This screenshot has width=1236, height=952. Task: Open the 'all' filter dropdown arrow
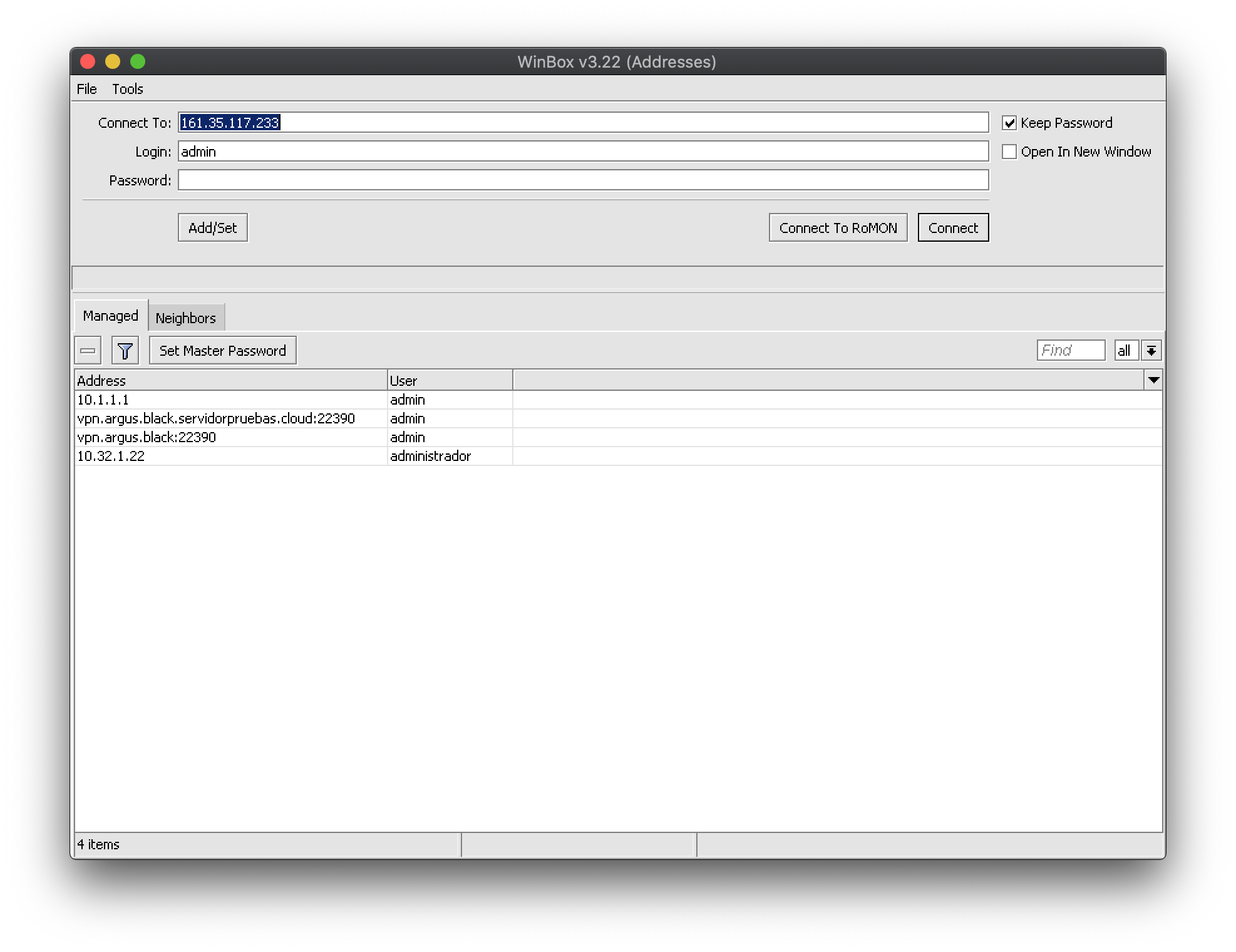click(1151, 351)
